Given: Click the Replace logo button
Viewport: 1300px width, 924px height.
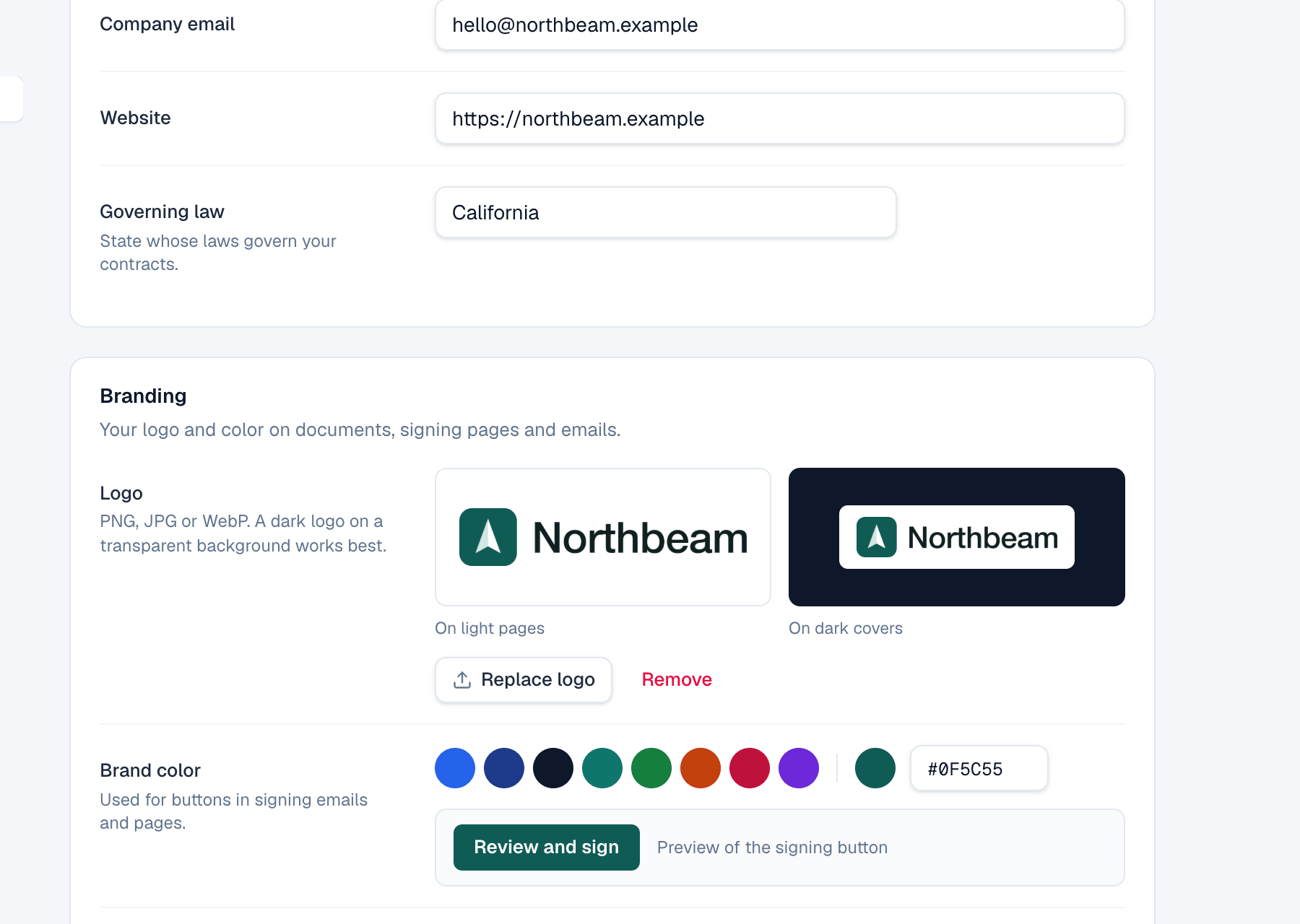Looking at the screenshot, I should pyautogui.click(x=524, y=680).
